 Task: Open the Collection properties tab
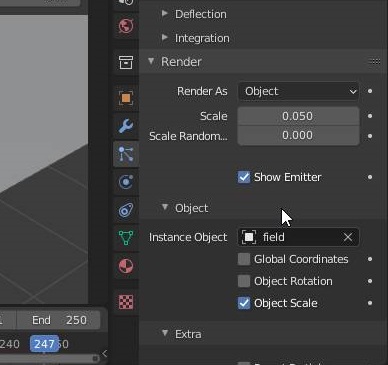click(x=126, y=62)
